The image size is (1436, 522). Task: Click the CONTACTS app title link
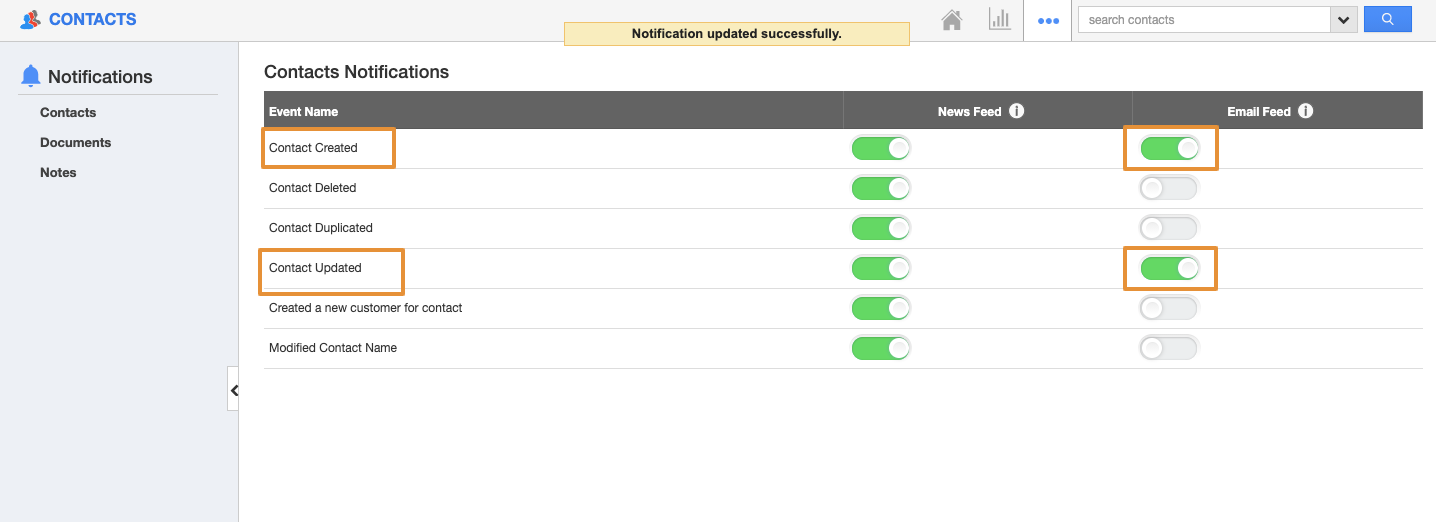92,19
